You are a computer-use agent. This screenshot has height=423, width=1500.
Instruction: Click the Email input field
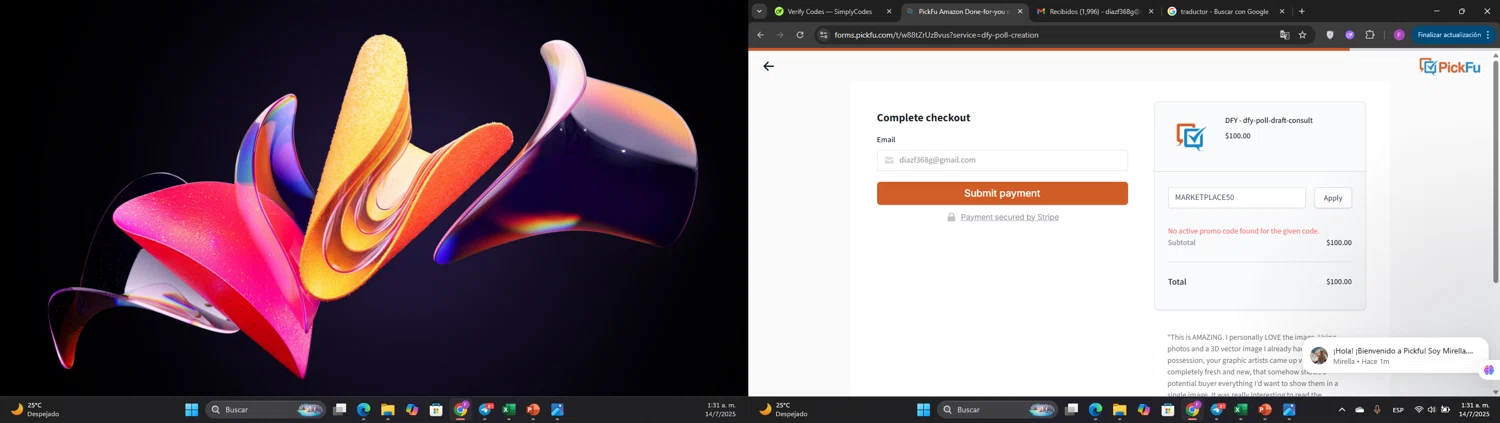[x=1002, y=160]
